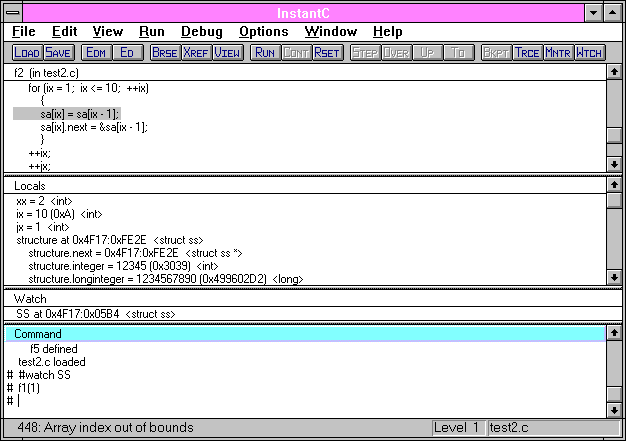Open the Debug menu
Viewport: 626px width, 441px height.
click(201, 32)
